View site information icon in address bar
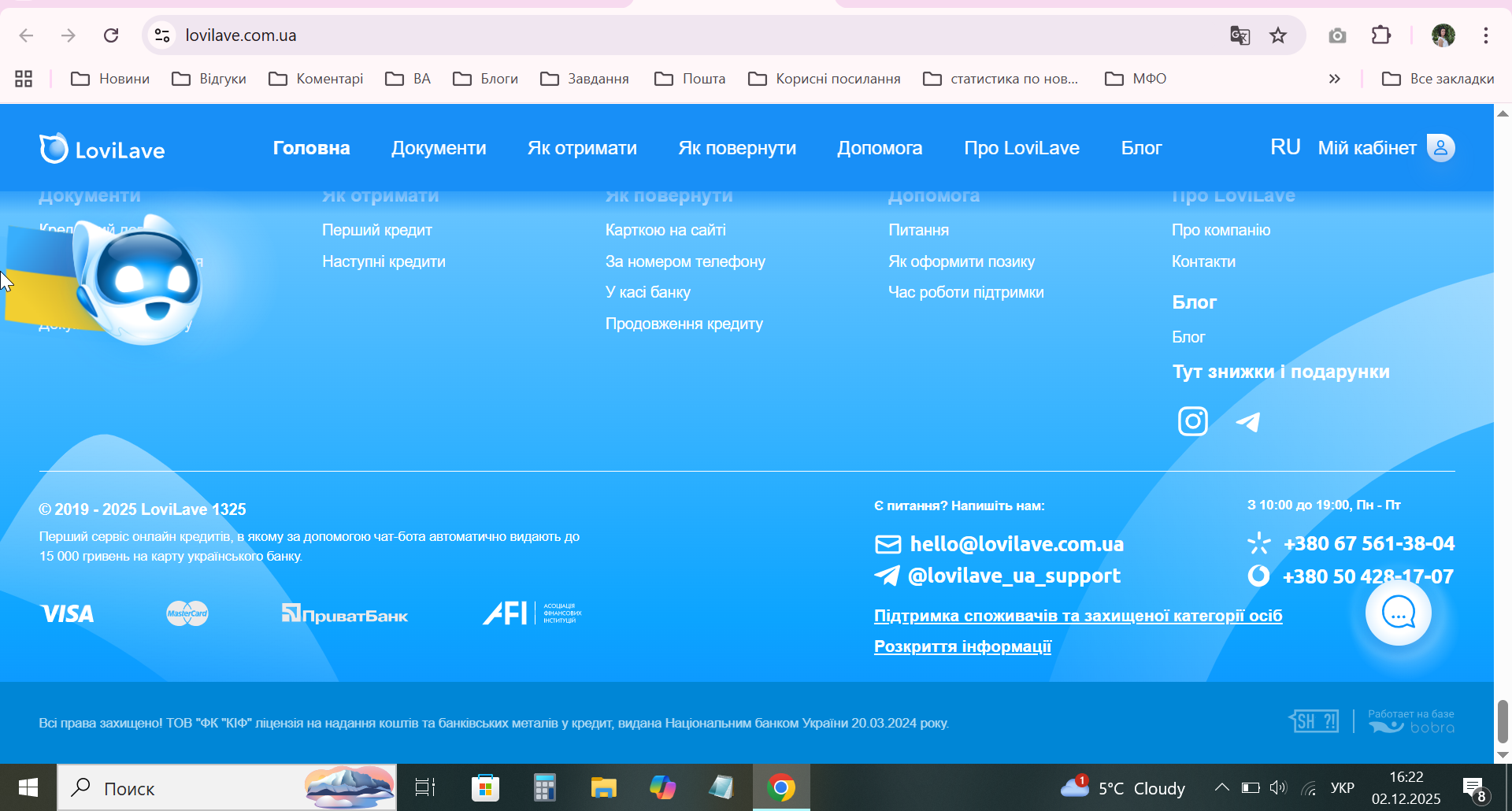The width and height of the screenshot is (1512, 811). pyautogui.click(x=162, y=35)
